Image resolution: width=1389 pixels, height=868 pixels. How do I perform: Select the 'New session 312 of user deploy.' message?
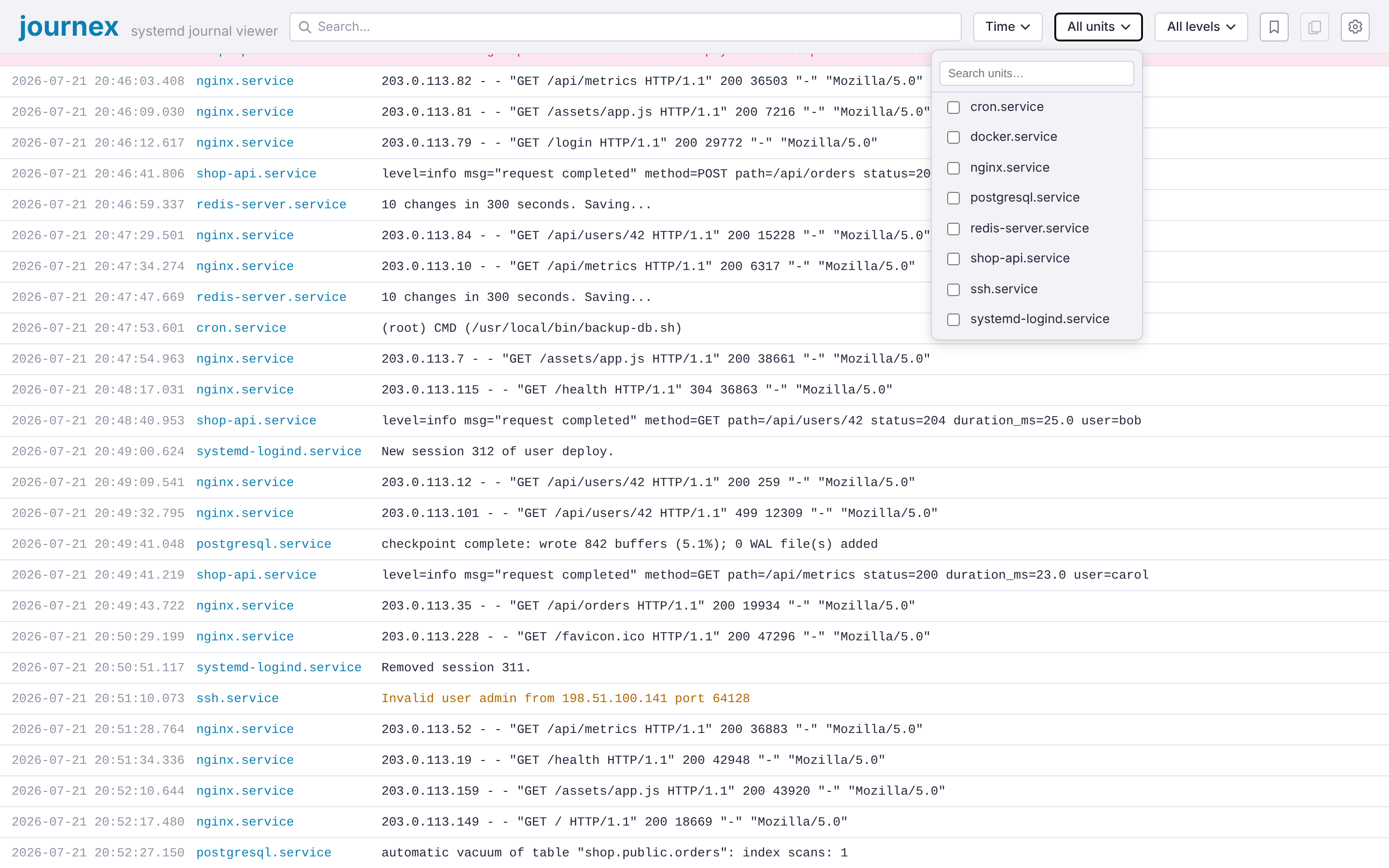click(498, 451)
